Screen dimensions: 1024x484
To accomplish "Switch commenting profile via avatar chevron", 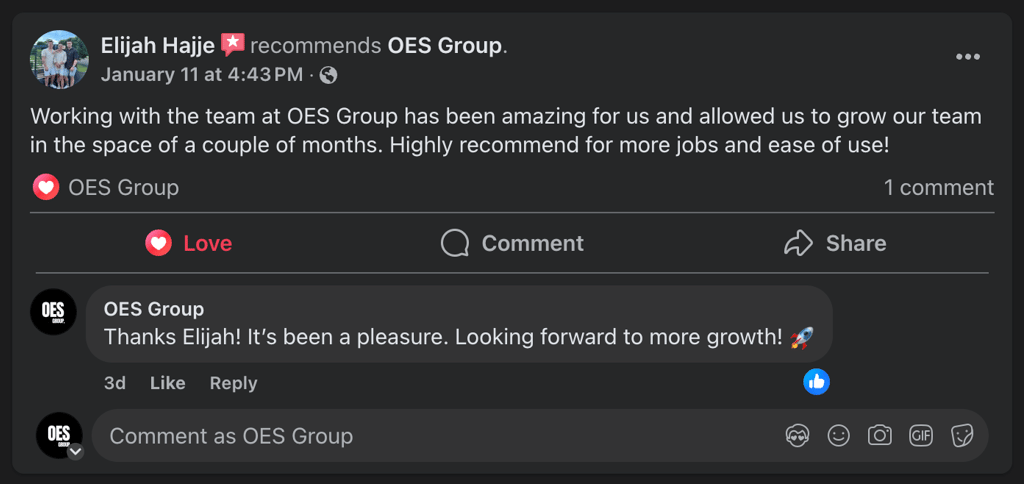I will (75, 451).
